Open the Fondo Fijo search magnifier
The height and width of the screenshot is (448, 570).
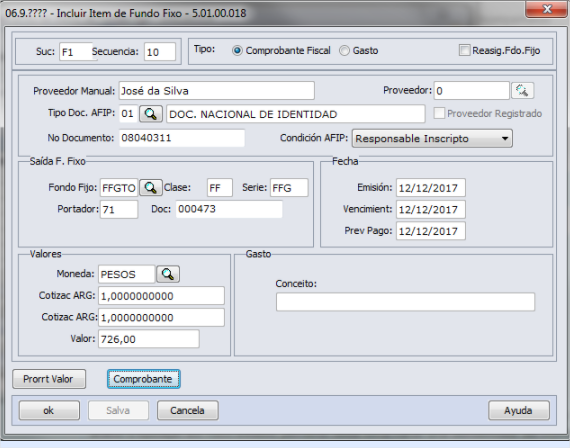point(150,188)
